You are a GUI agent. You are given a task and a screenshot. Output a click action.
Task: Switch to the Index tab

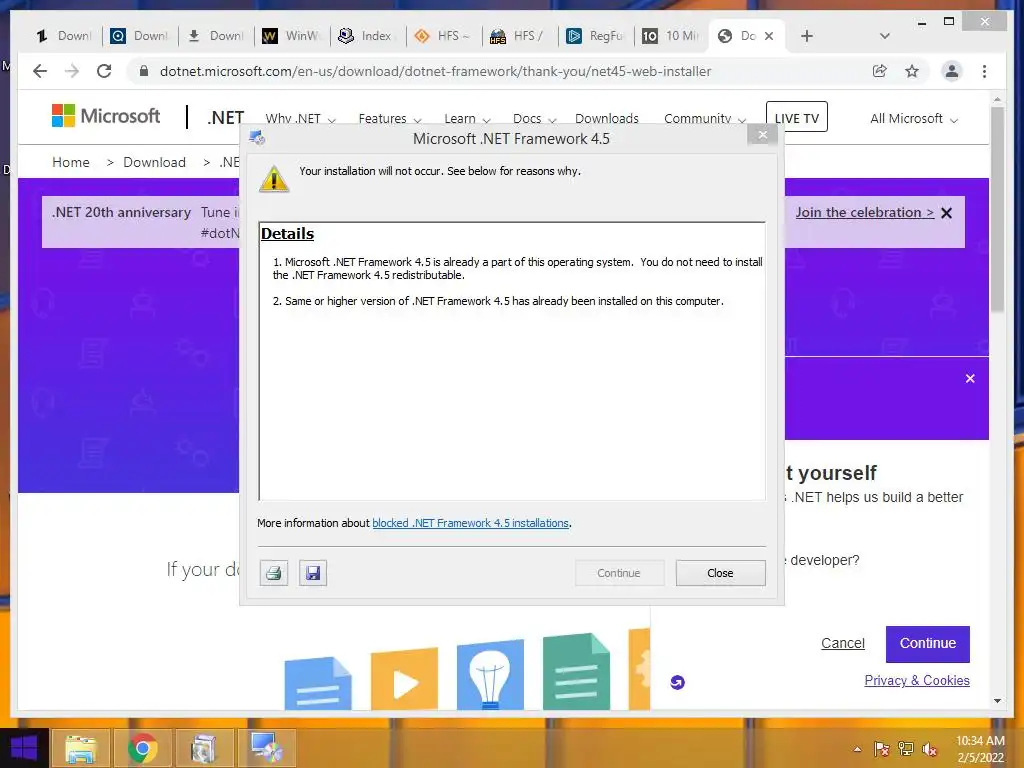tap(368, 36)
